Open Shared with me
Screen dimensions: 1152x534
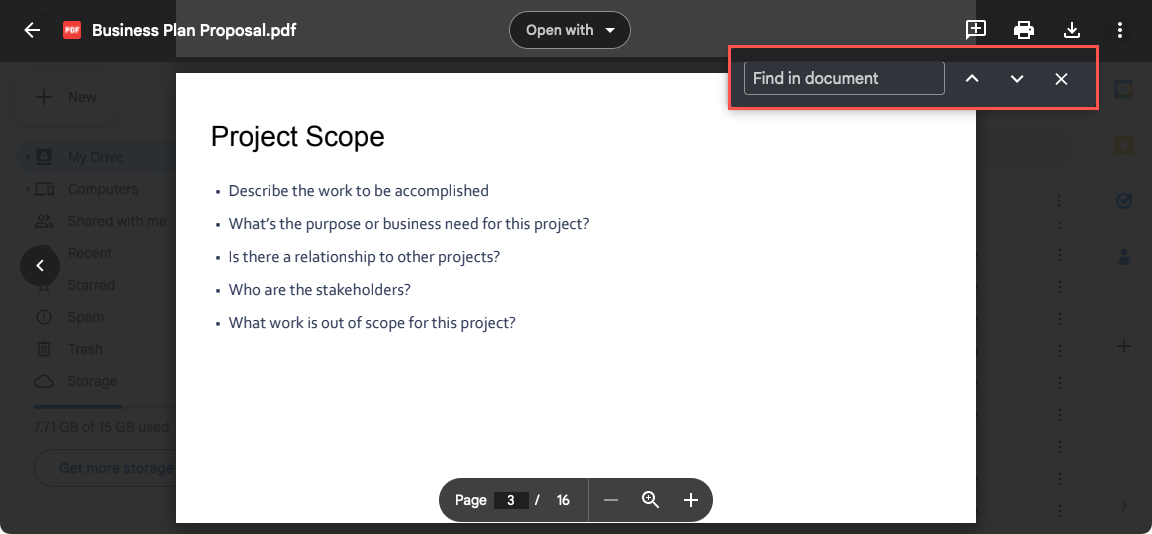click(117, 221)
